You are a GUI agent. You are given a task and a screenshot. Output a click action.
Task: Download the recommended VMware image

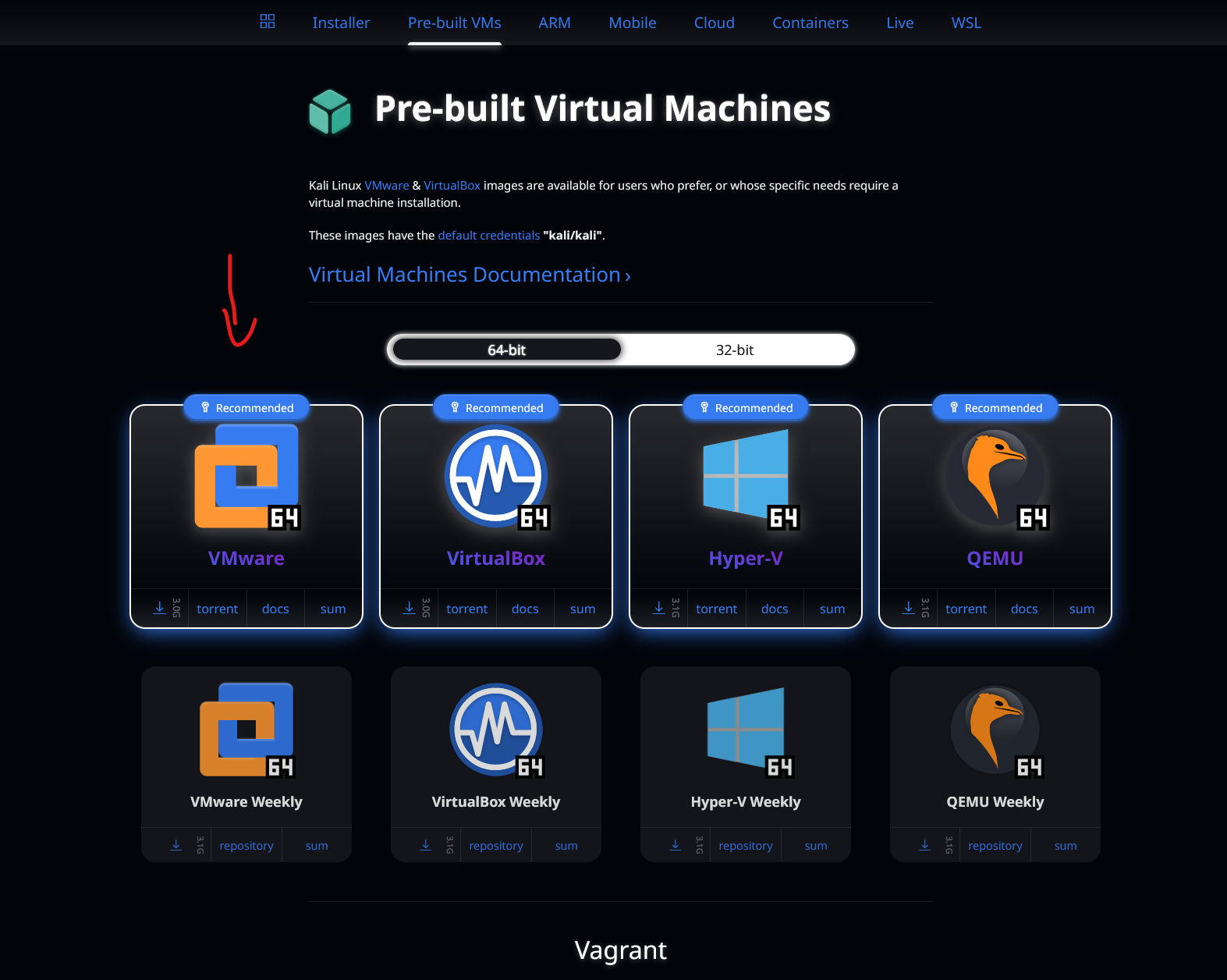[159, 608]
